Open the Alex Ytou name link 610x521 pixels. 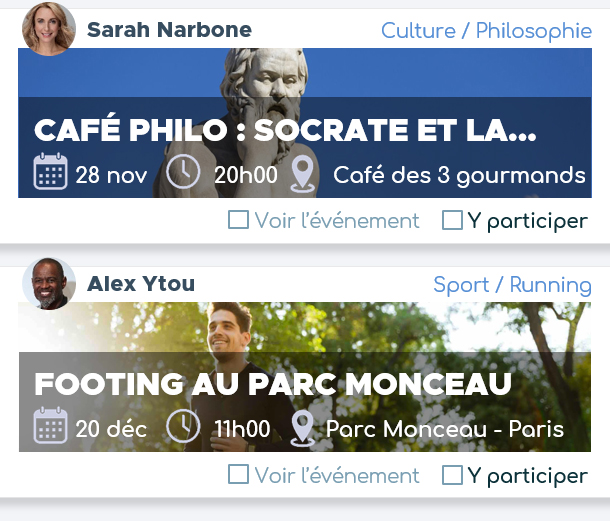[141, 284]
